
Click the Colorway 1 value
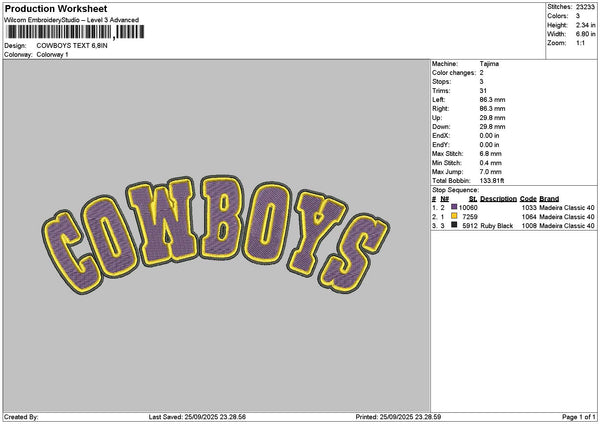[x=52, y=55]
